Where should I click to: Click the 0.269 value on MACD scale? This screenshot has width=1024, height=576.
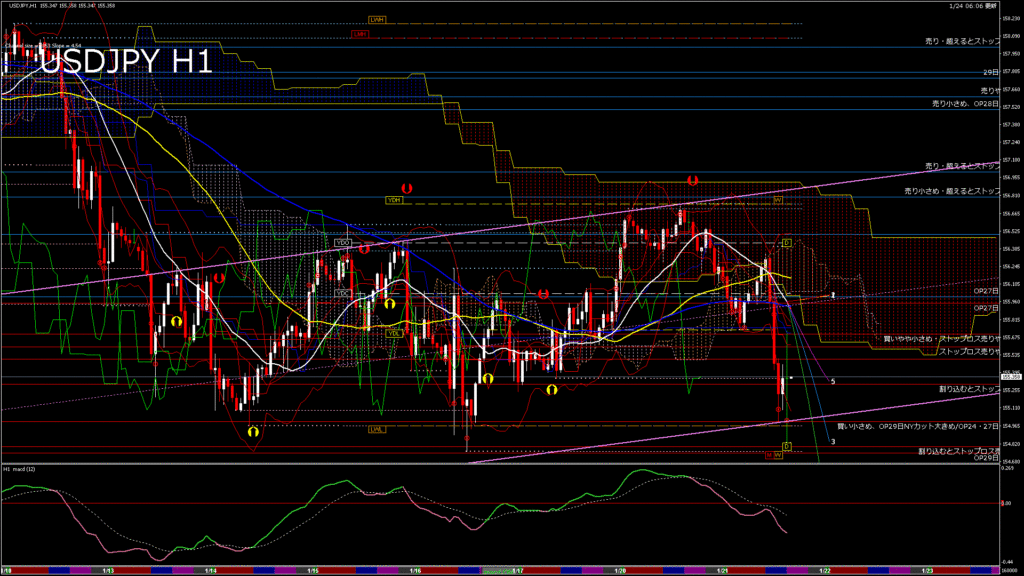pos(1008,468)
